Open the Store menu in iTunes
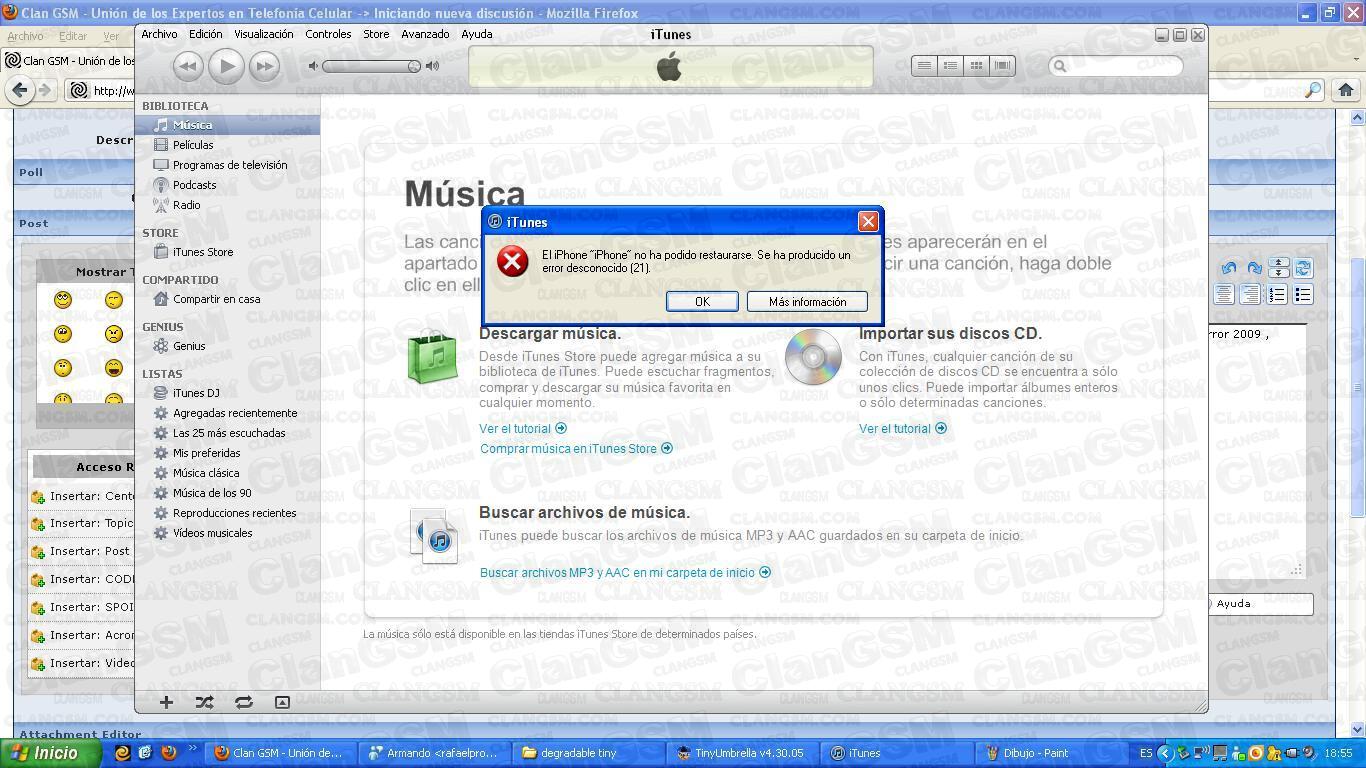This screenshot has height=768, width=1366. pos(376,34)
